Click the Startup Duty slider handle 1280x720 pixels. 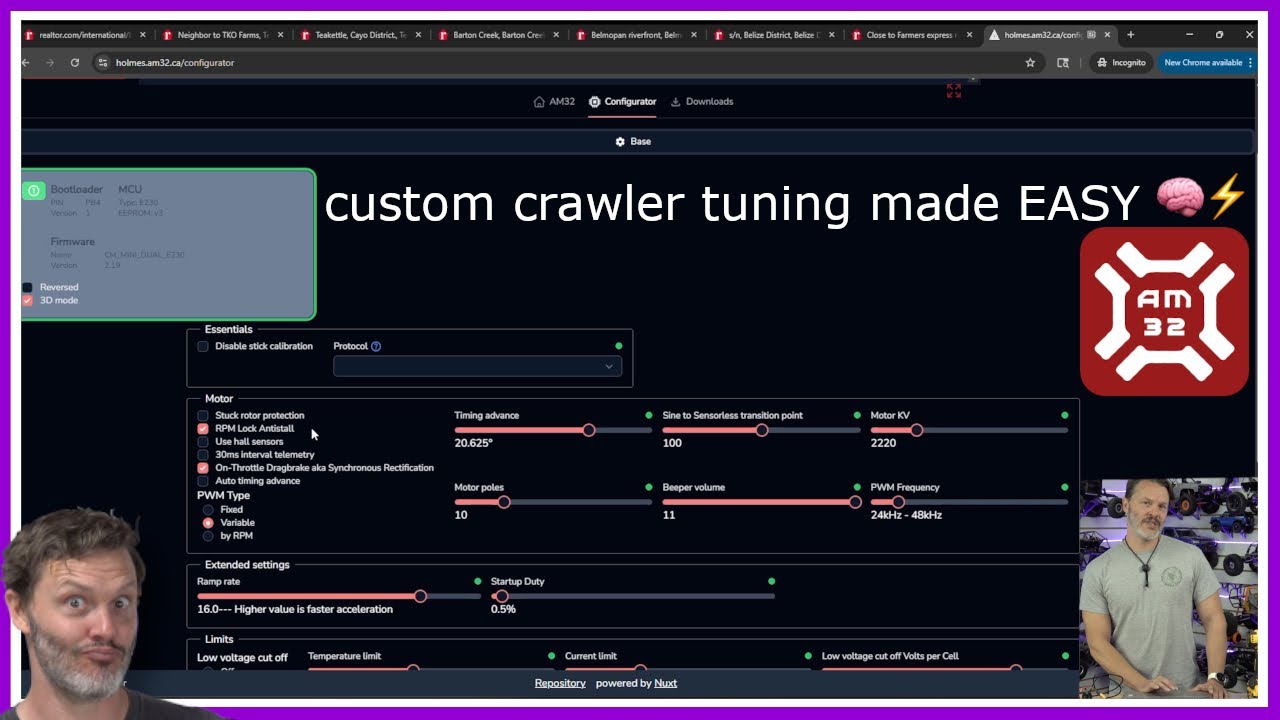502,596
